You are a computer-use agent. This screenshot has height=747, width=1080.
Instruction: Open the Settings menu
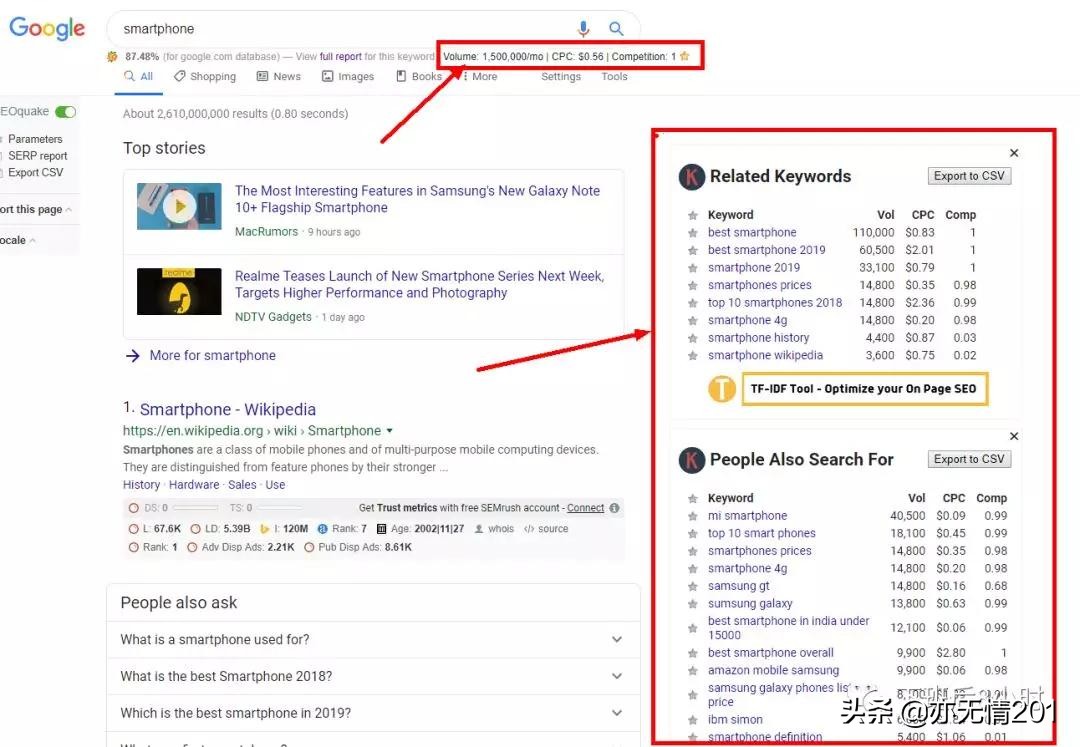[561, 76]
